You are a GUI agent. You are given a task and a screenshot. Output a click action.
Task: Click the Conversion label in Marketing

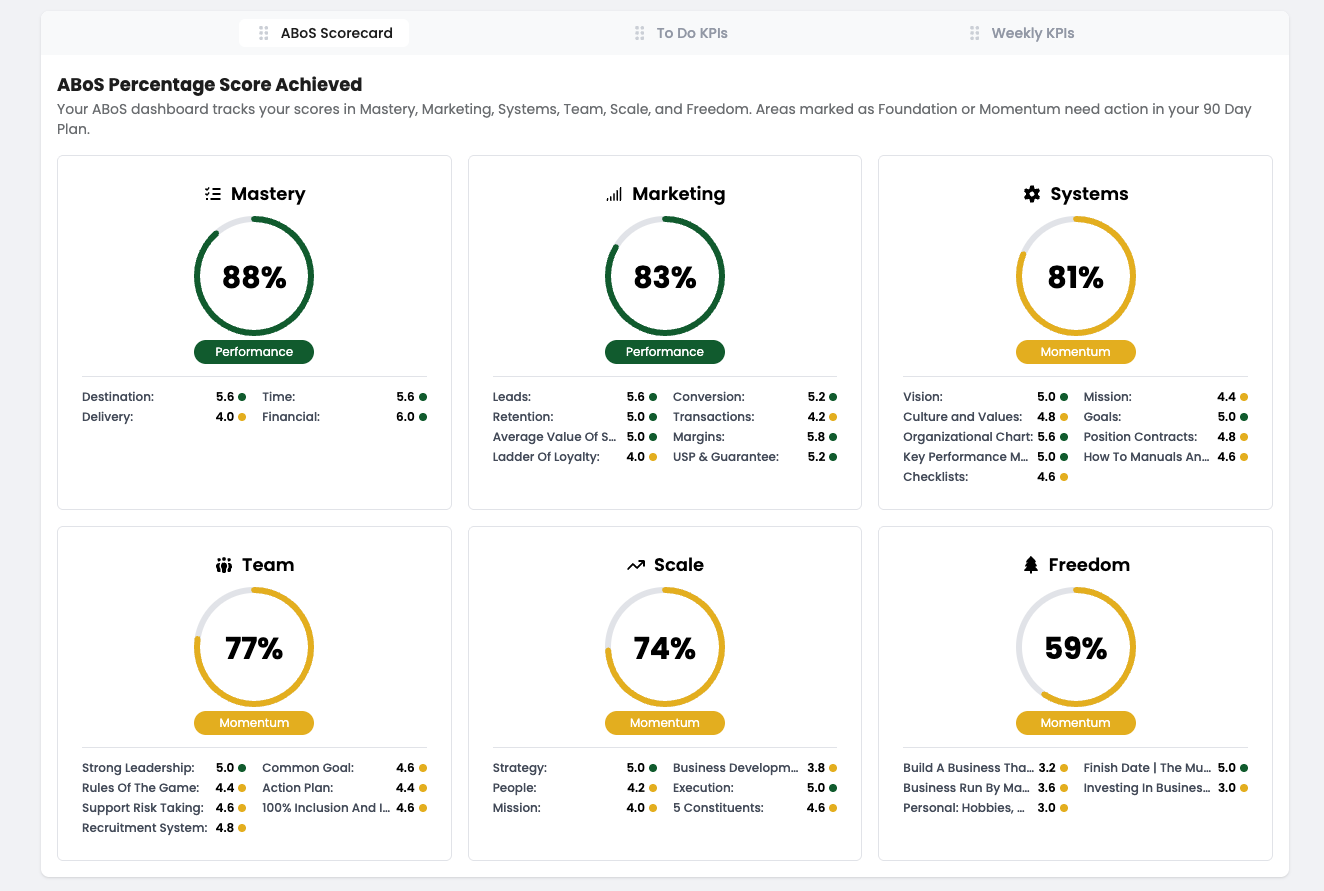point(709,397)
